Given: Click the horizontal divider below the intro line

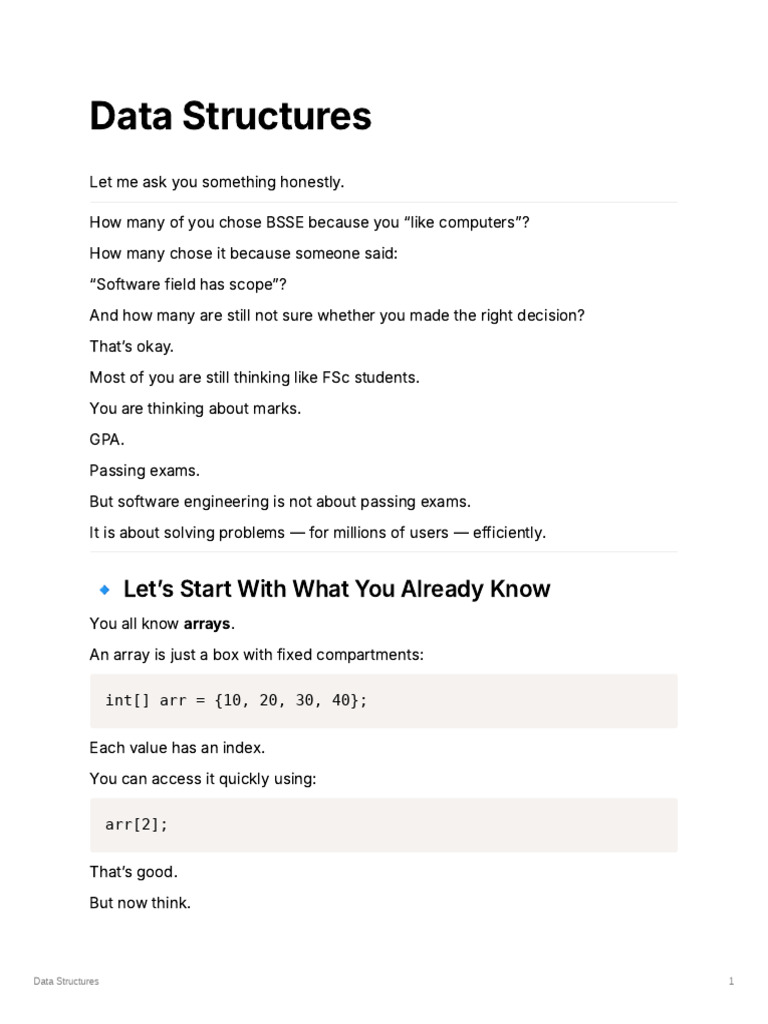Looking at the screenshot, I should [x=383, y=202].
